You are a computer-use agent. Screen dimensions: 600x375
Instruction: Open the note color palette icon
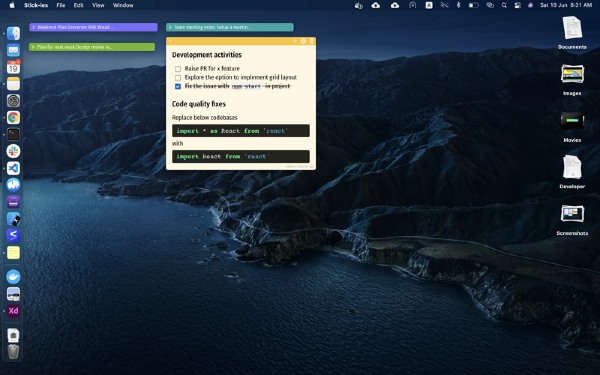point(303,41)
